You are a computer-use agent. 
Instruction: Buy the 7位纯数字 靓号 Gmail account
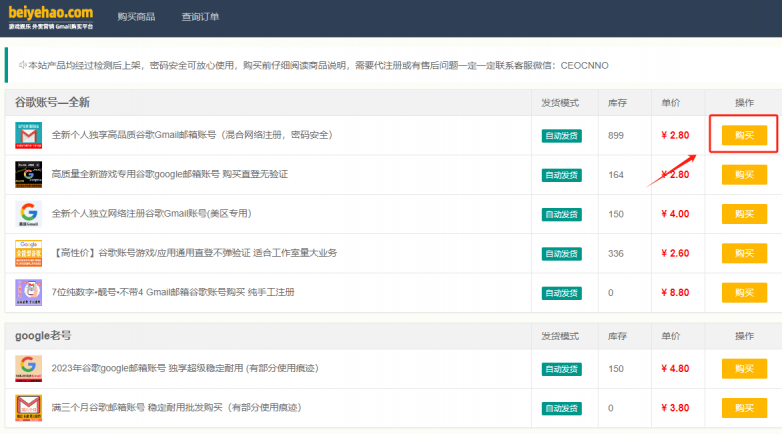744,293
